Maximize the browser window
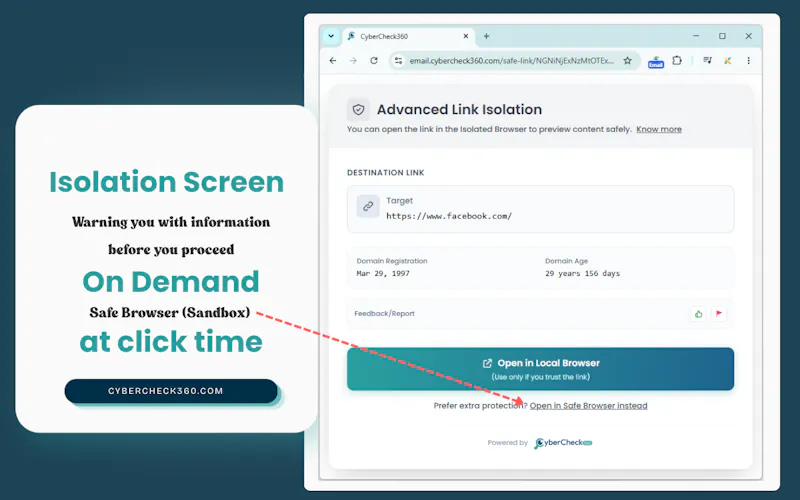The height and width of the screenshot is (500, 800). point(722,36)
